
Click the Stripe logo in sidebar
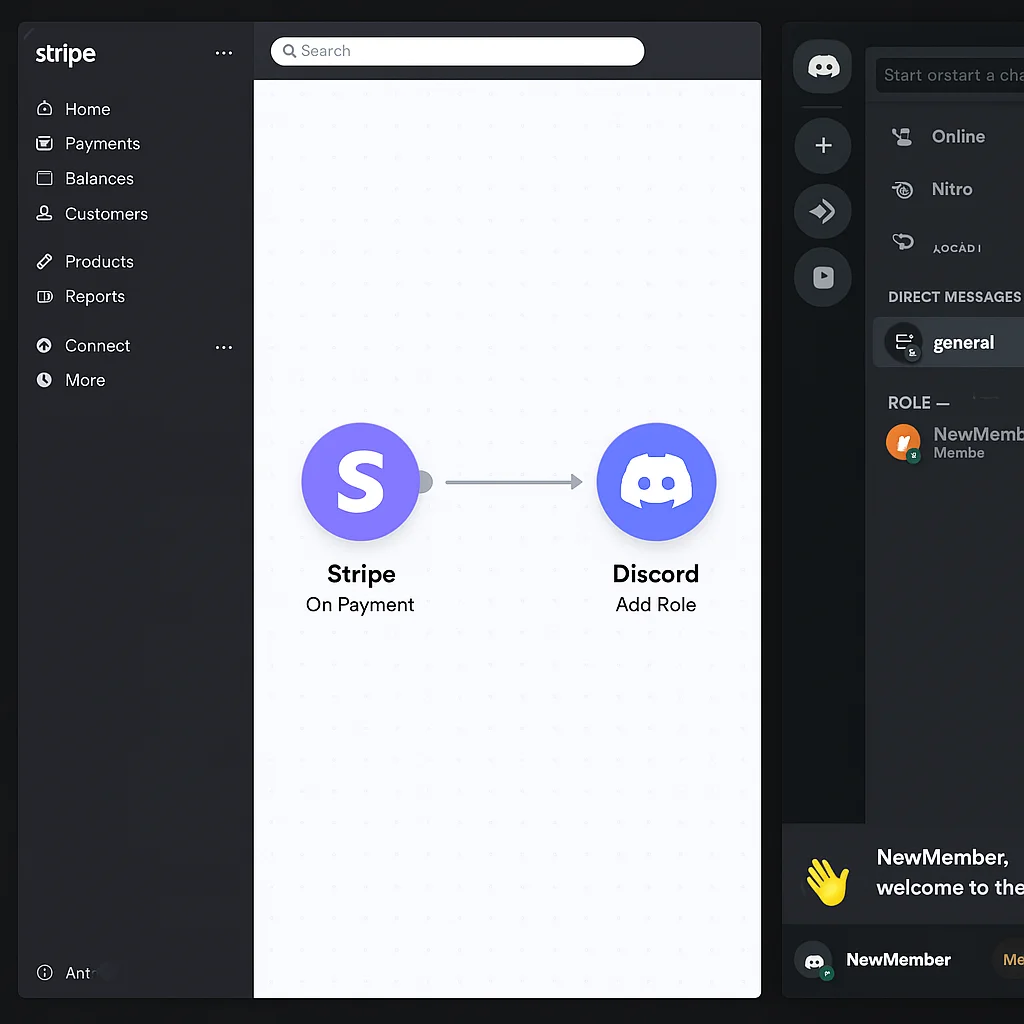(65, 54)
